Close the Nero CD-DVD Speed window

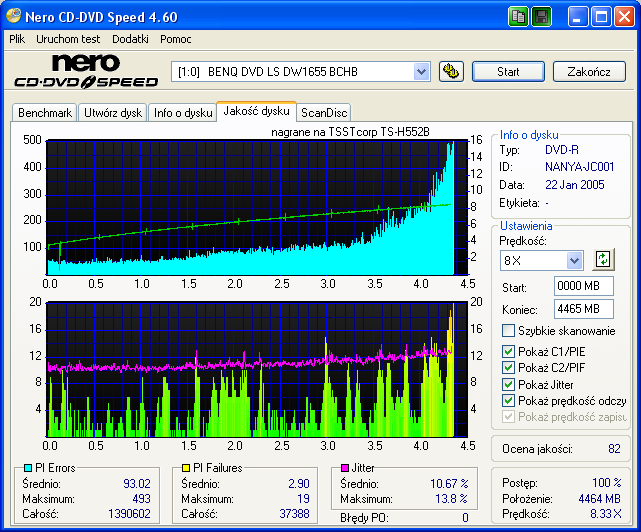click(624, 17)
